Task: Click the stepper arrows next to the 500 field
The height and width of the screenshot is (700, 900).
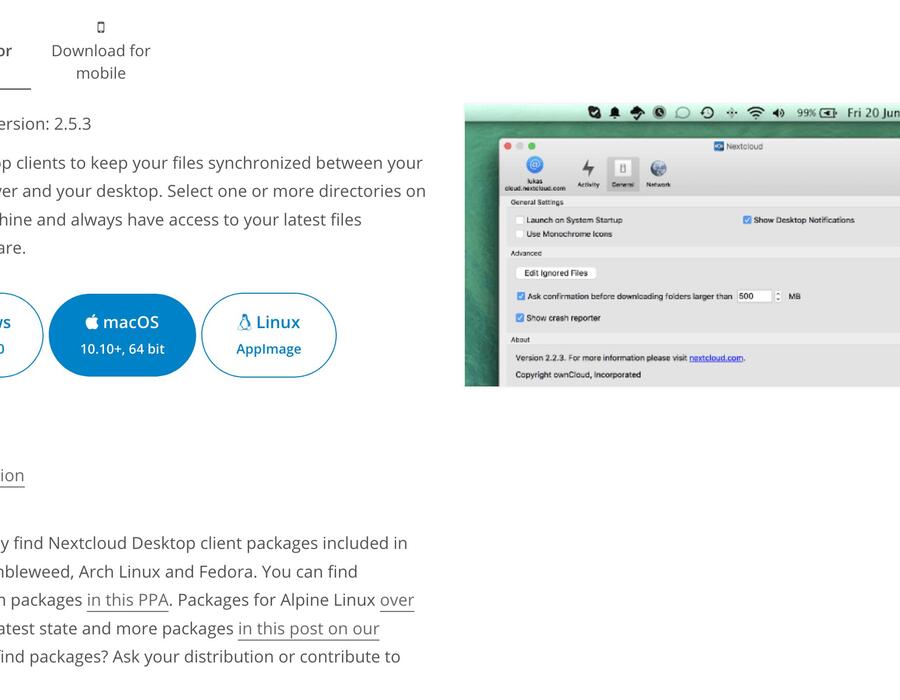Action: [x=778, y=296]
